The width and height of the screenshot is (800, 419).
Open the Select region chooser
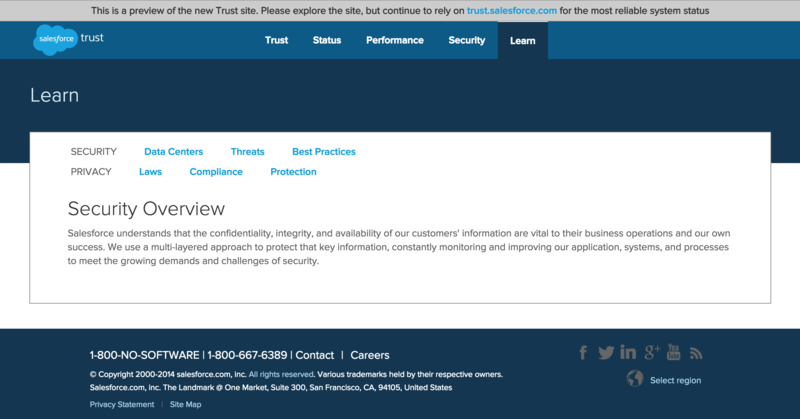676,380
